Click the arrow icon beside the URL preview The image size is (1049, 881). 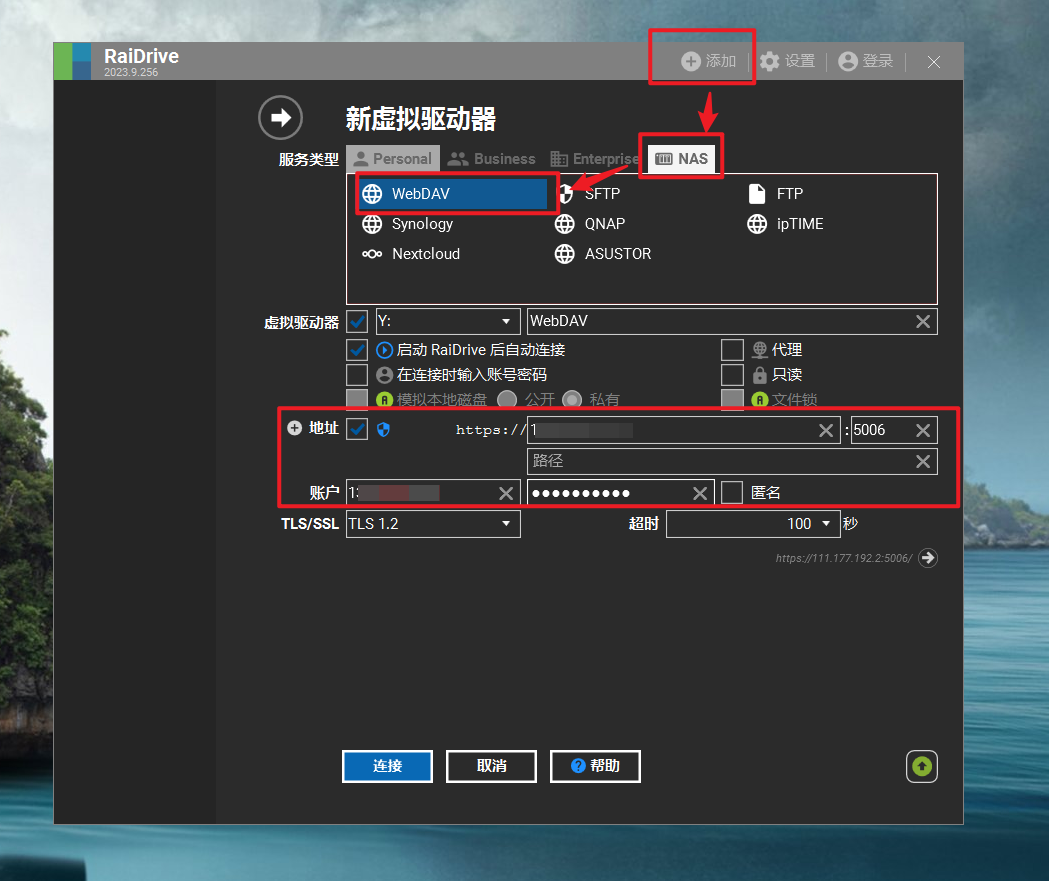tap(928, 558)
